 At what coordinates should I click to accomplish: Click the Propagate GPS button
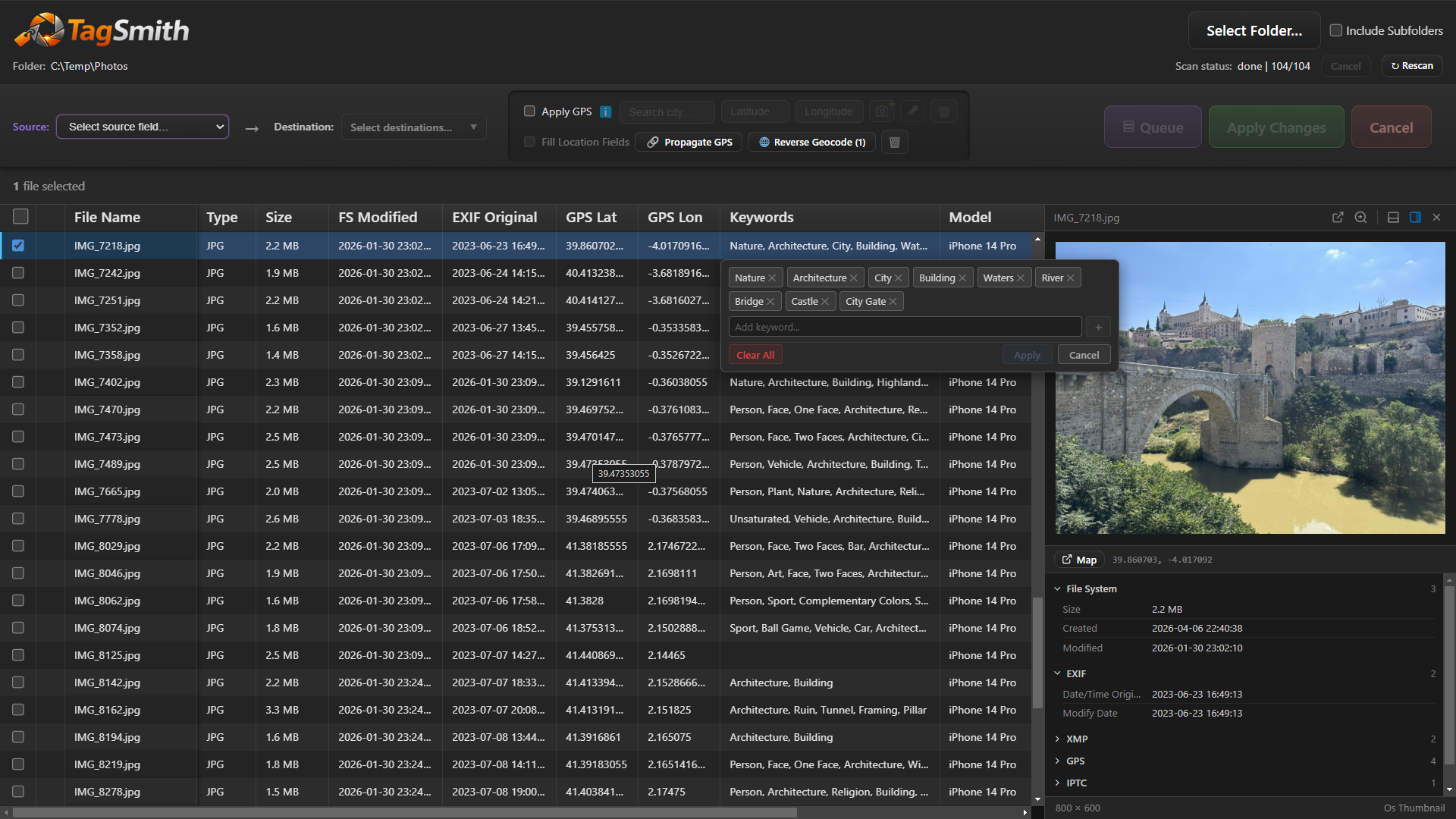(689, 142)
